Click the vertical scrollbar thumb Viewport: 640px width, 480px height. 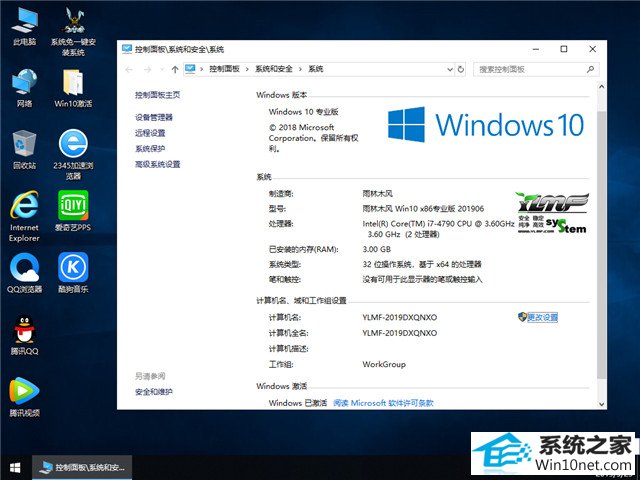(601, 243)
